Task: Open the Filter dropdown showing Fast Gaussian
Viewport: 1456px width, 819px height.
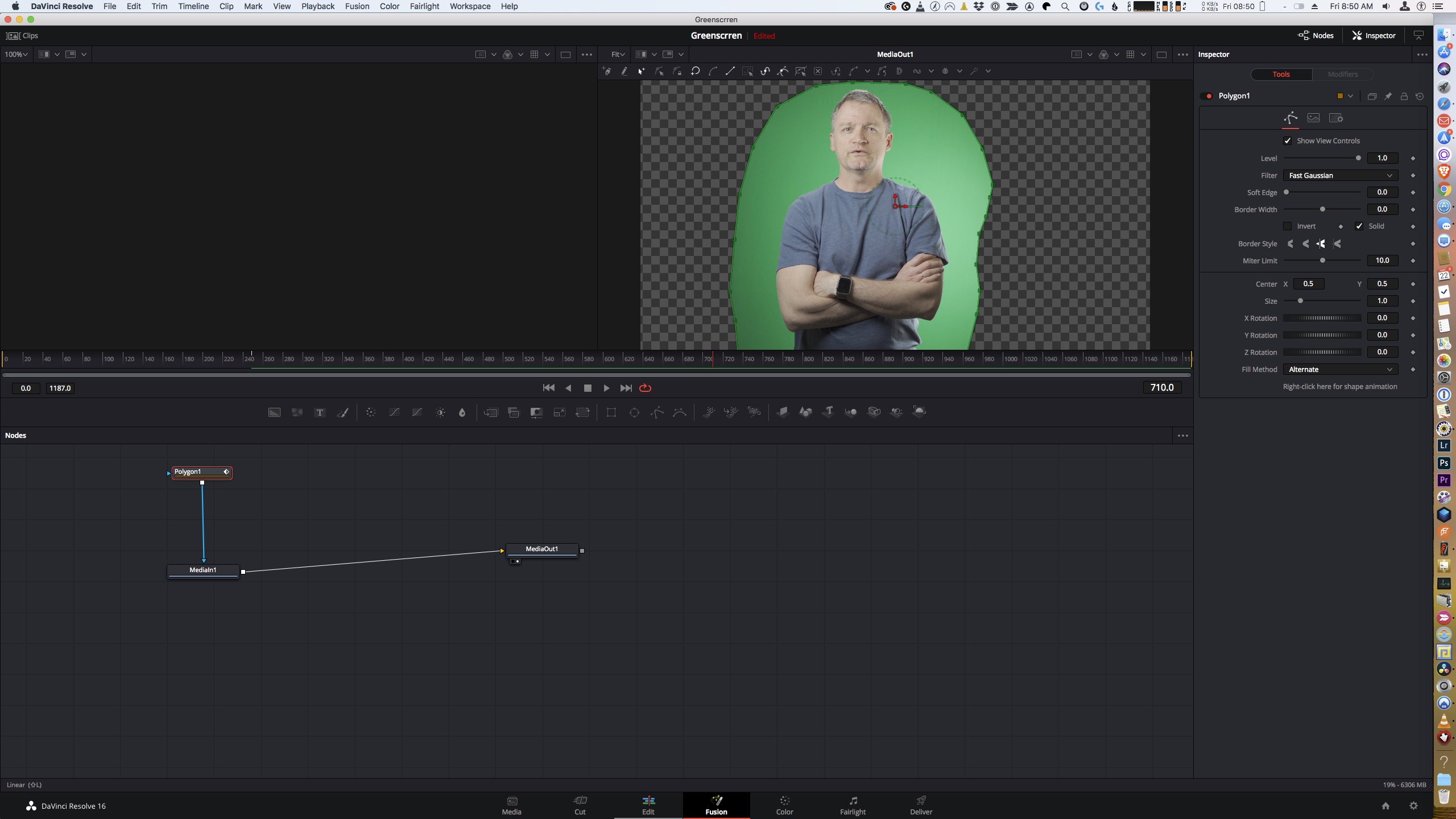Action: tap(1340, 175)
